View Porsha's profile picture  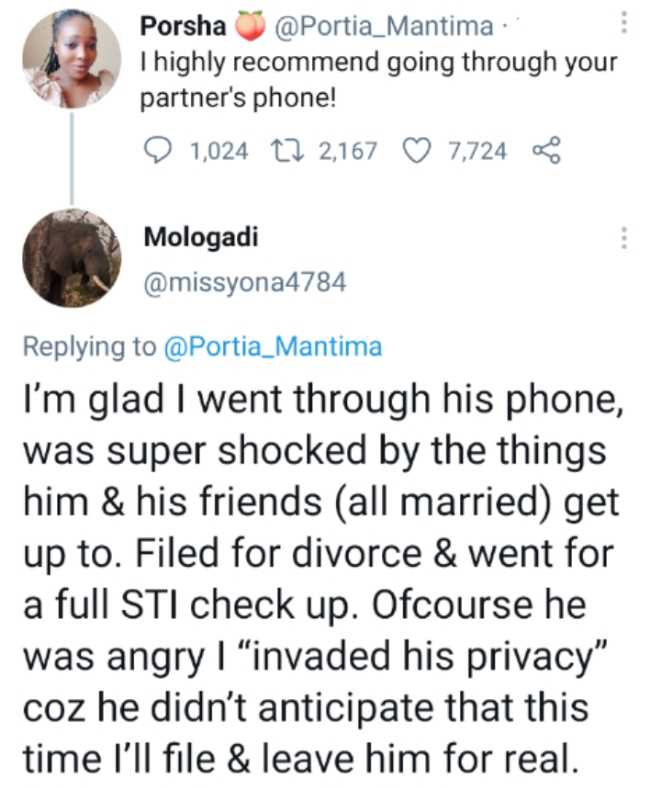71,58
